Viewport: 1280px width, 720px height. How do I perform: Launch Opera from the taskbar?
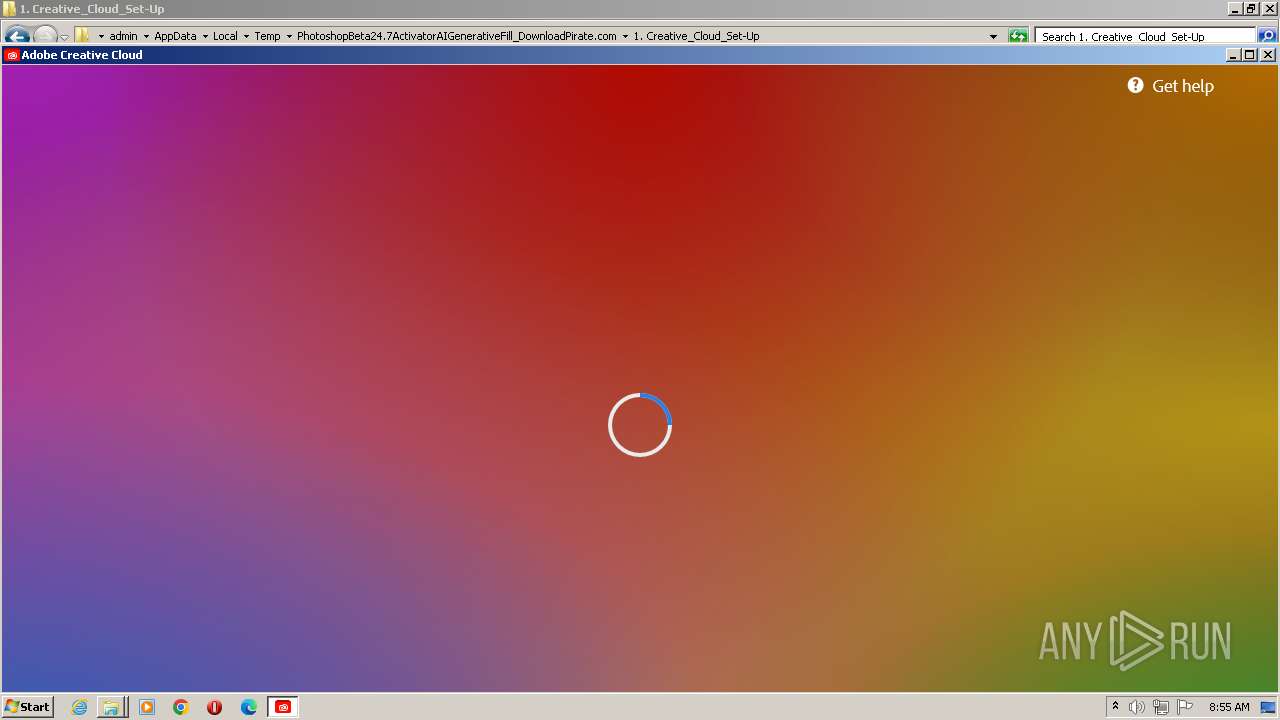[214, 707]
